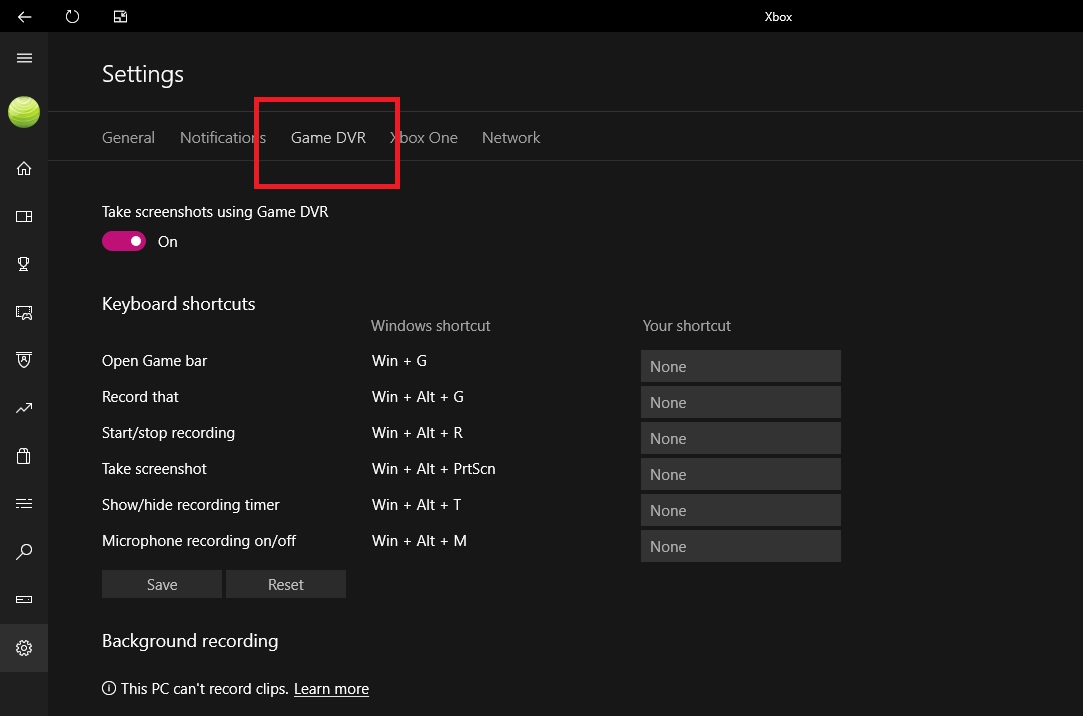Reset the keyboard shortcuts
This screenshot has width=1083, height=716.
point(286,584)
